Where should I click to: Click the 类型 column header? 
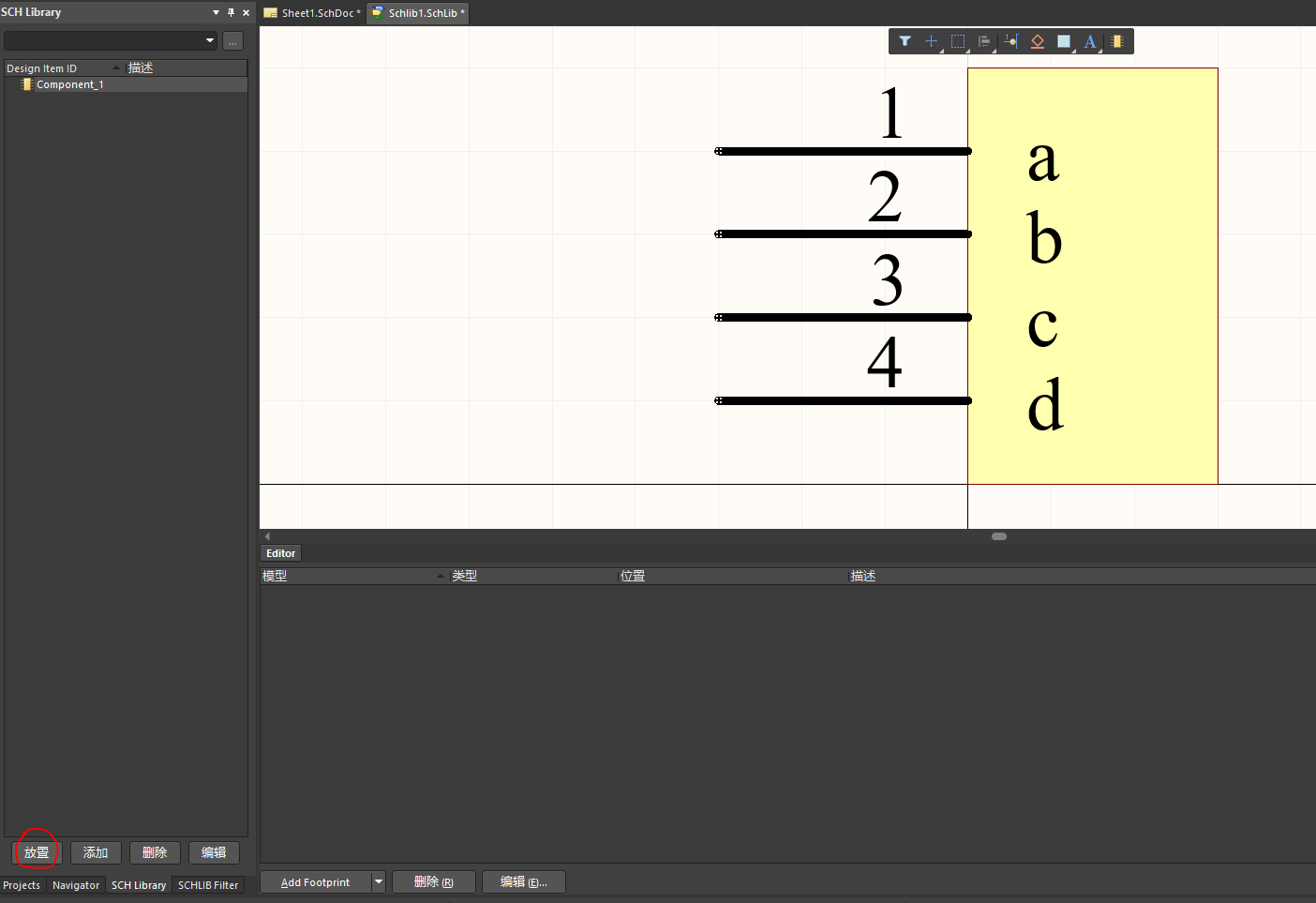pos(533,576)
